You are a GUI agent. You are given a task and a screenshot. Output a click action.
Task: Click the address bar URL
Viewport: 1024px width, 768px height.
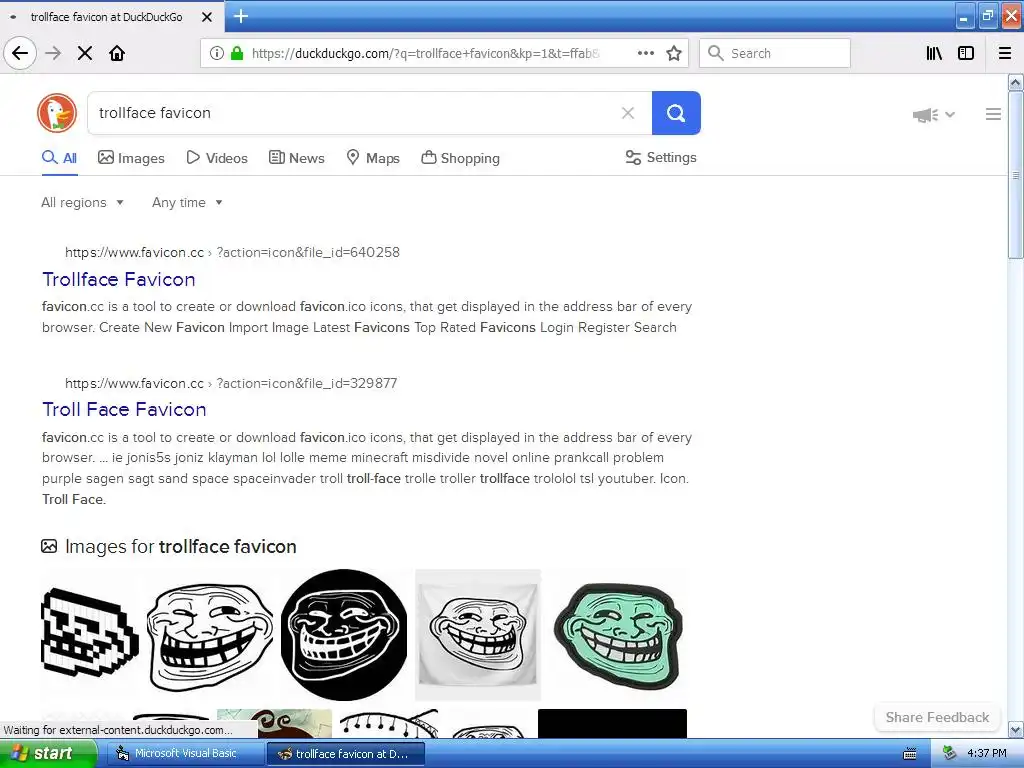[x=426, y=54]
